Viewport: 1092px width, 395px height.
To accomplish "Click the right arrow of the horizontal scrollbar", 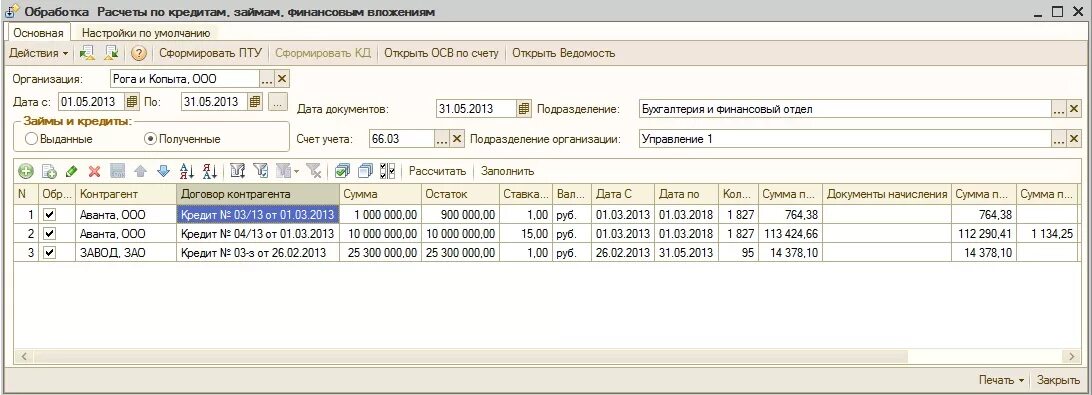I will [1072, 356].
